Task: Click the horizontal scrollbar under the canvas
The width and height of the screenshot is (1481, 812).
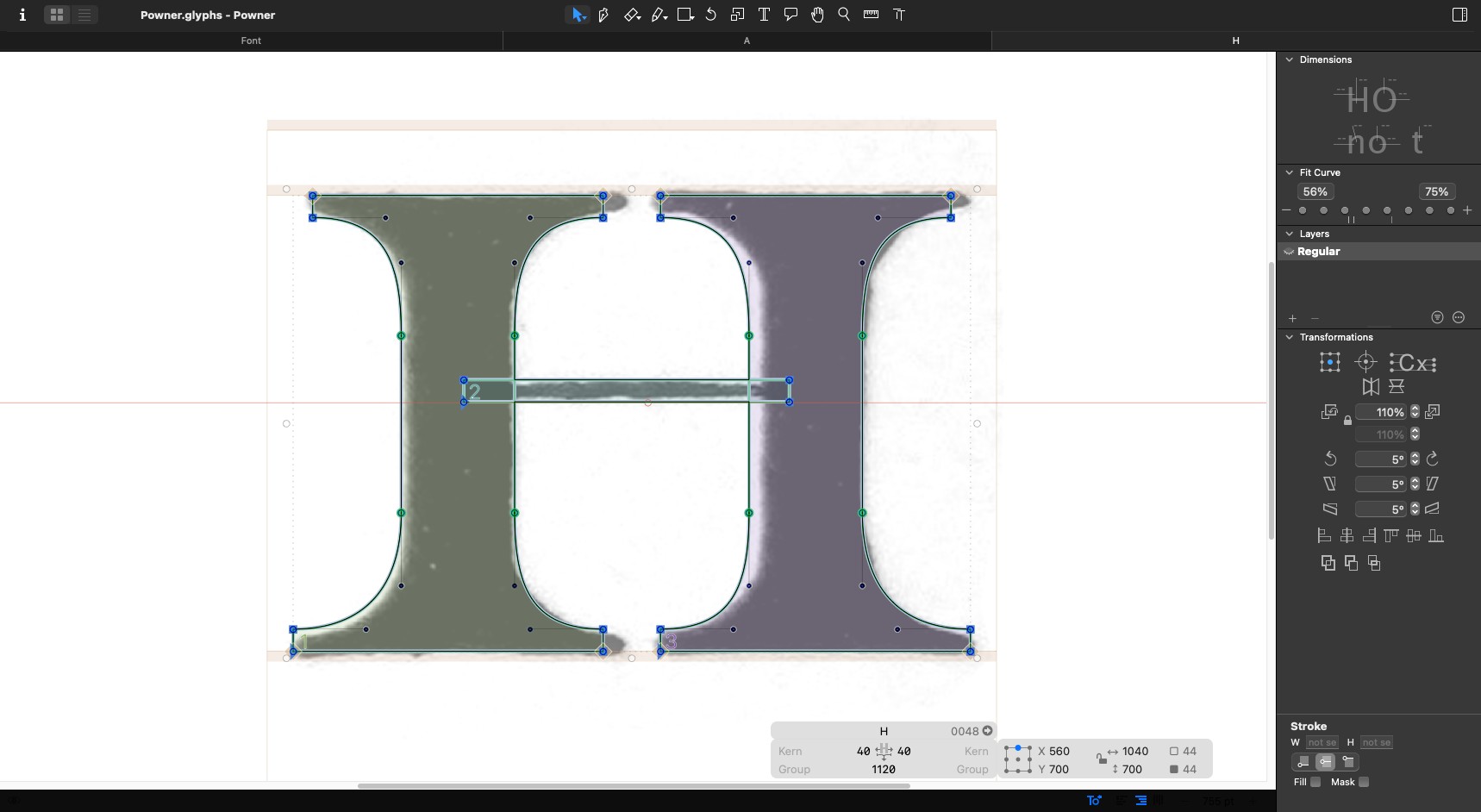Action: point(634,786)
